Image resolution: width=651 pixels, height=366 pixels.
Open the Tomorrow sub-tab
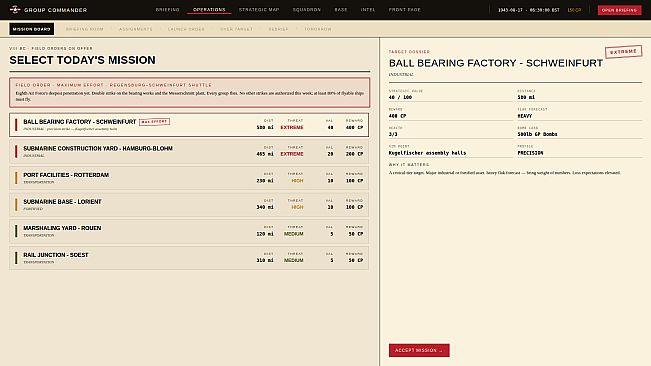pyautogui.click(x=318, y=29)
